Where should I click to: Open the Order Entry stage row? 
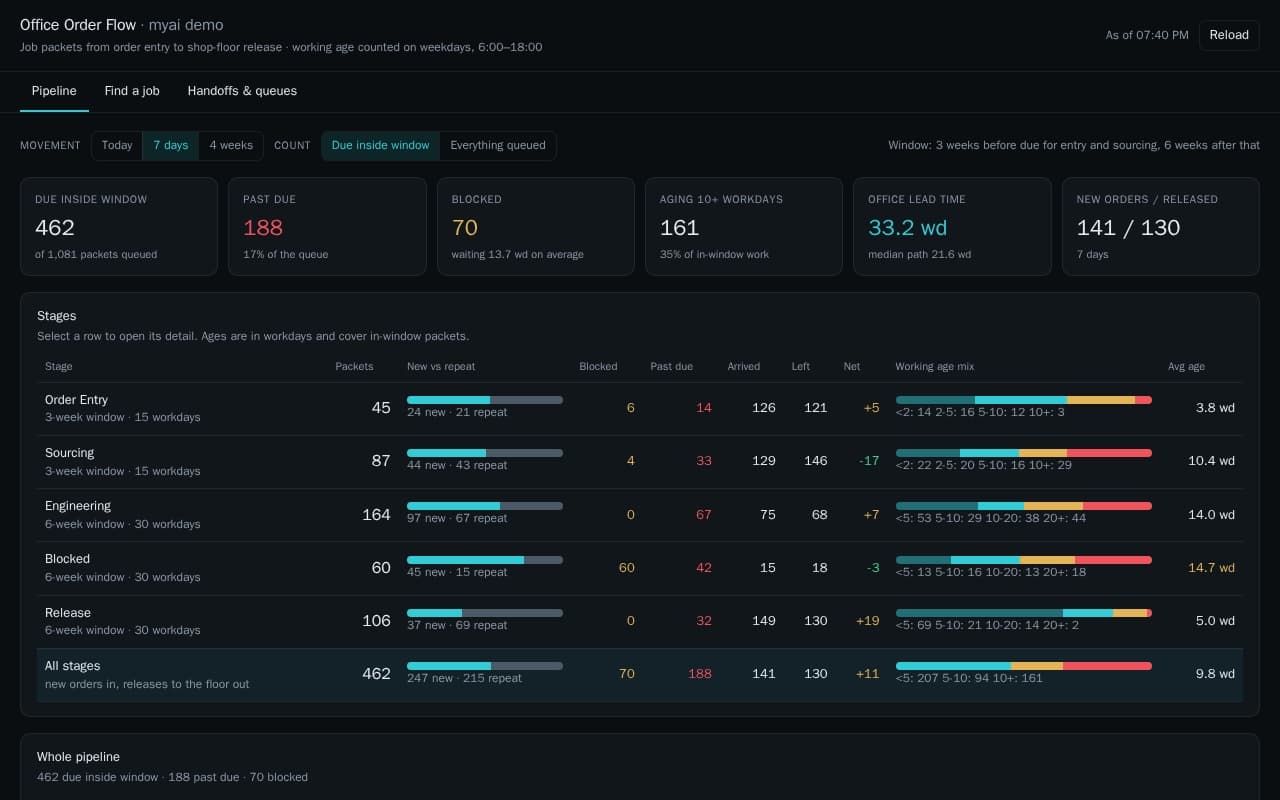pos(640,408)
